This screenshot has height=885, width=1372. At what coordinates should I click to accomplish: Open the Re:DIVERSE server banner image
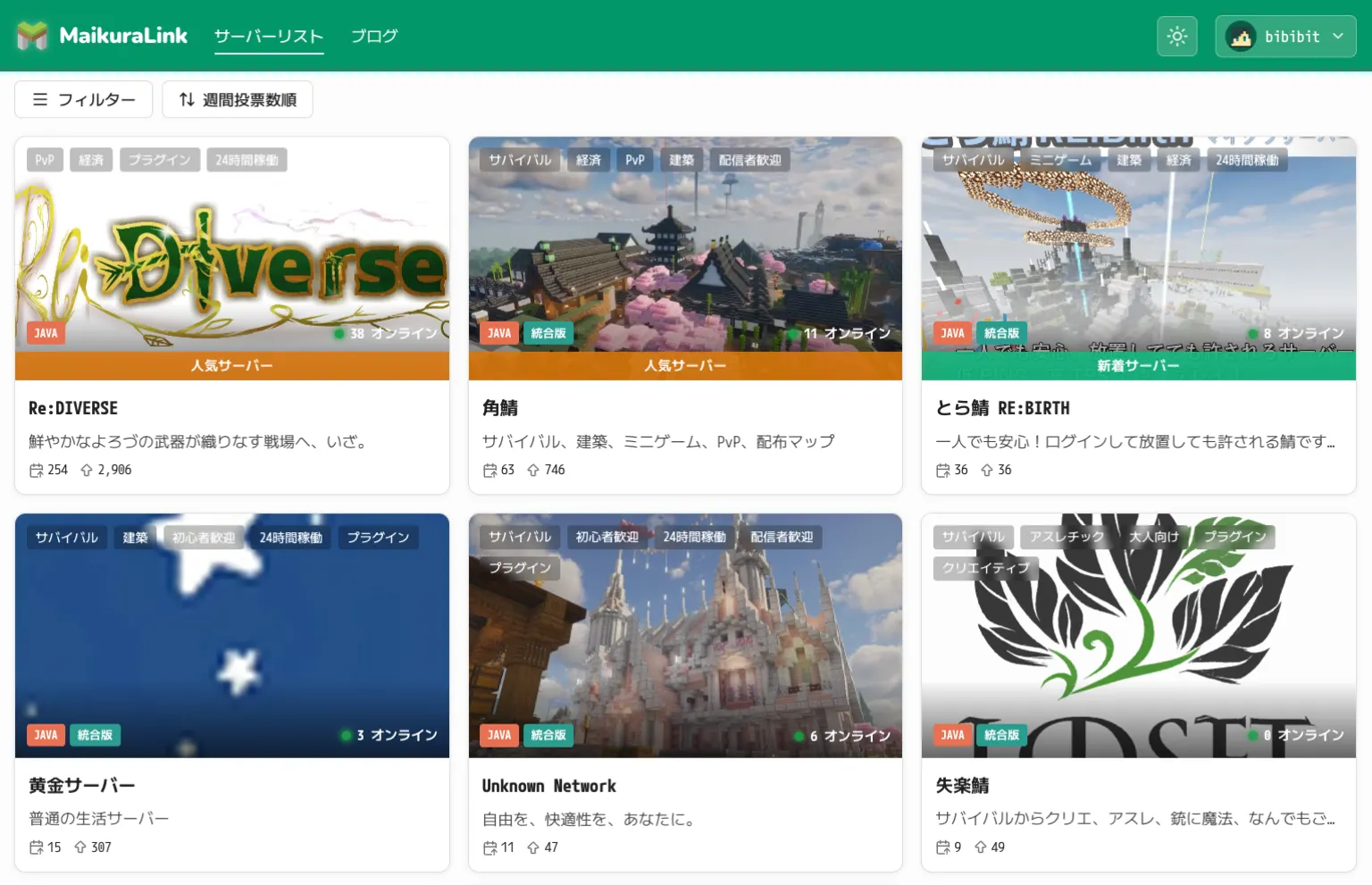coord(232,244)
